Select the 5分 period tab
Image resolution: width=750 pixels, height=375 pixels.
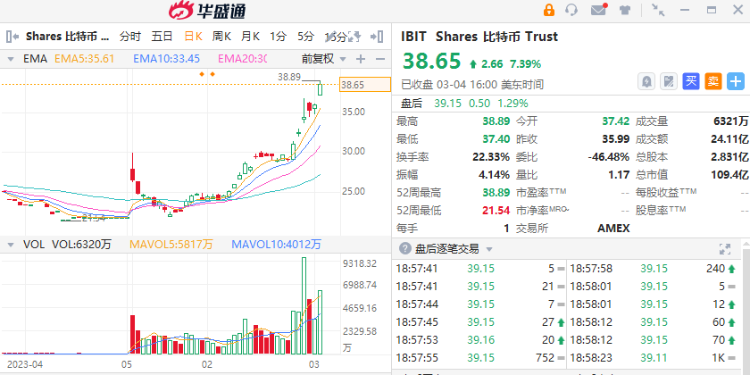306,36
